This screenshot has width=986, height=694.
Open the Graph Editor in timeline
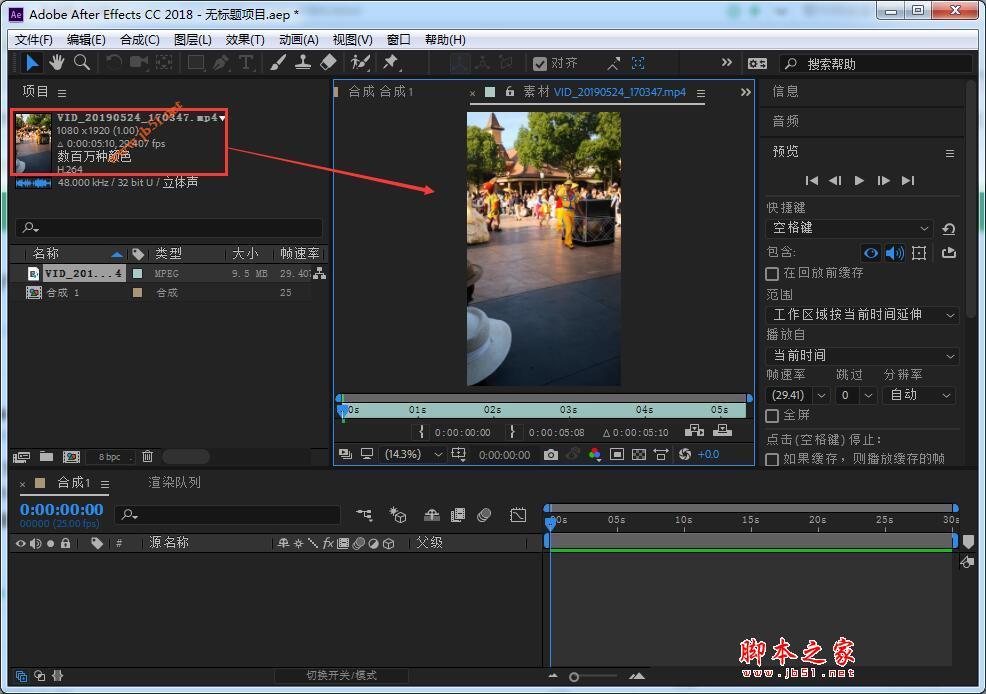(x=518, y=515)
